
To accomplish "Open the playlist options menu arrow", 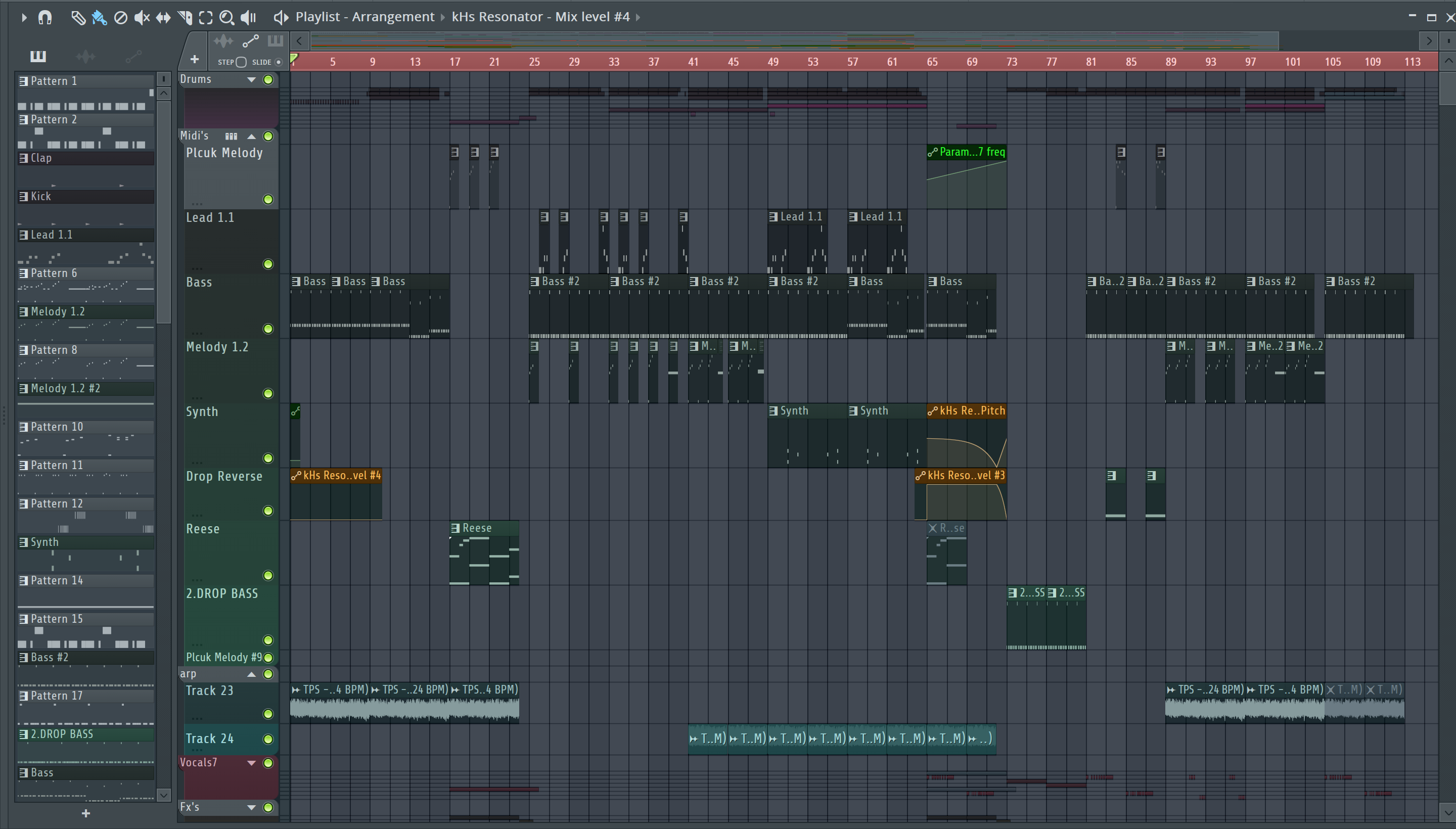I will tap(23, 18).
